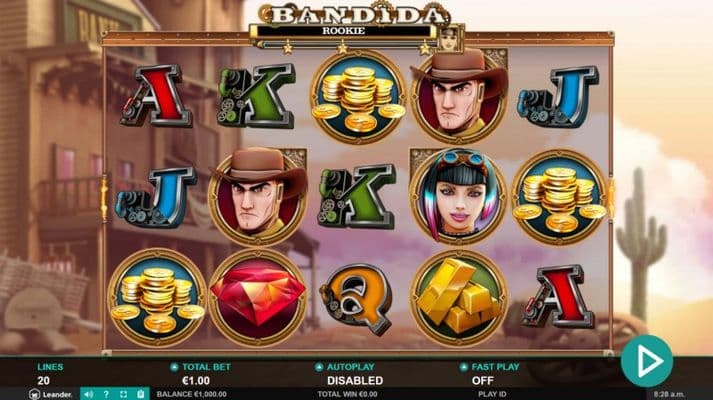This screenshot has width=713, height=400.
Task: Click the Leander logo
Action: pos(51,394)
